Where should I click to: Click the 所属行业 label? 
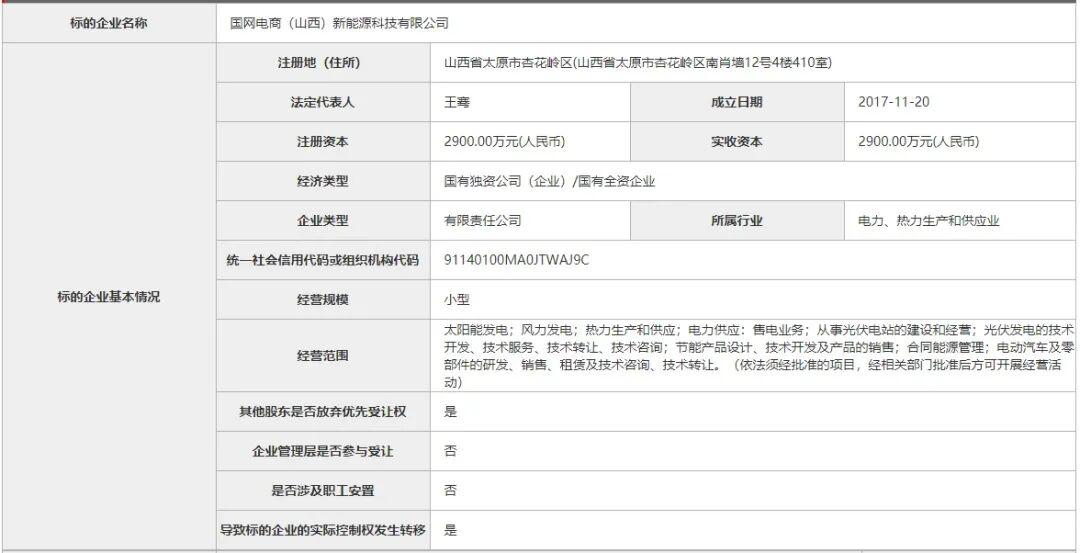(x=737, y=221)
